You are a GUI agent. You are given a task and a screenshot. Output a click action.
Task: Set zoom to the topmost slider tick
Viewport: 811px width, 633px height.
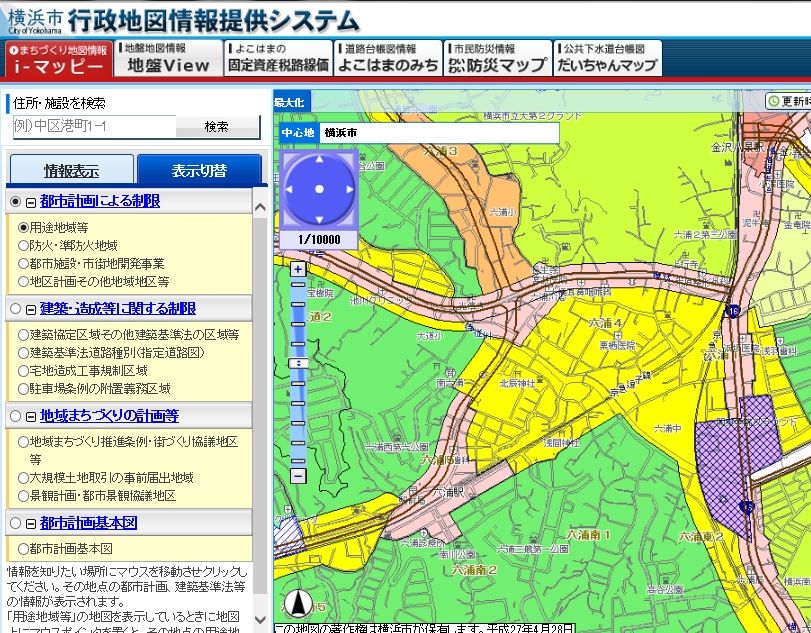(298, 284)
